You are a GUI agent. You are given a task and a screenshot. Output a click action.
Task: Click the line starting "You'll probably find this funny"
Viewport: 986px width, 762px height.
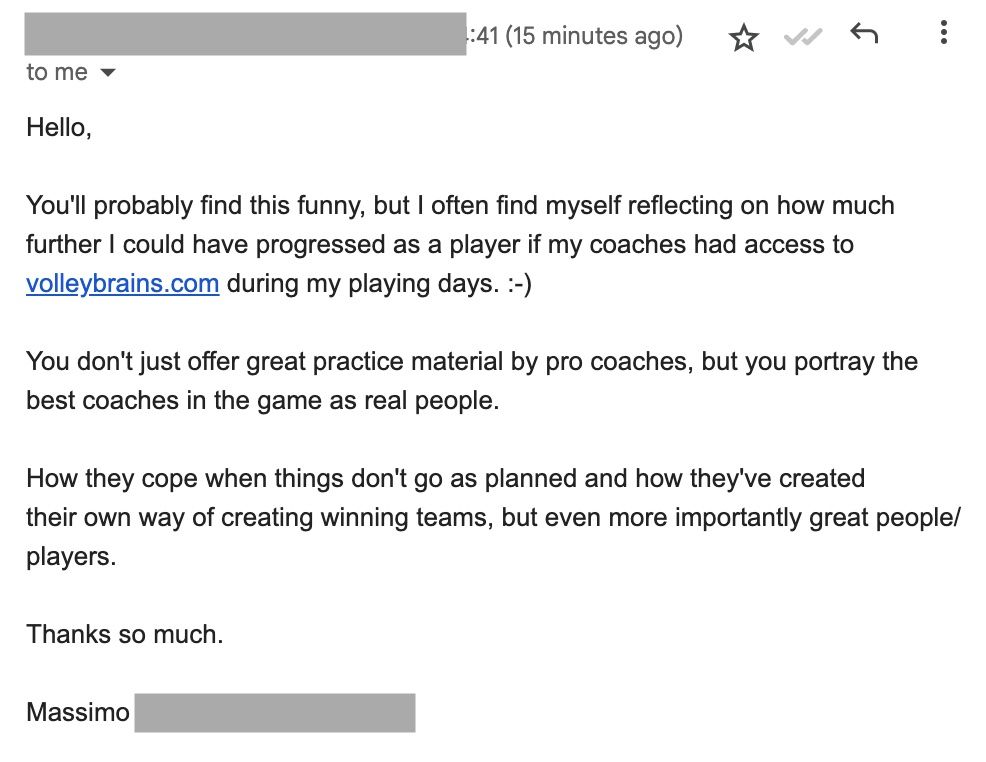460,206
